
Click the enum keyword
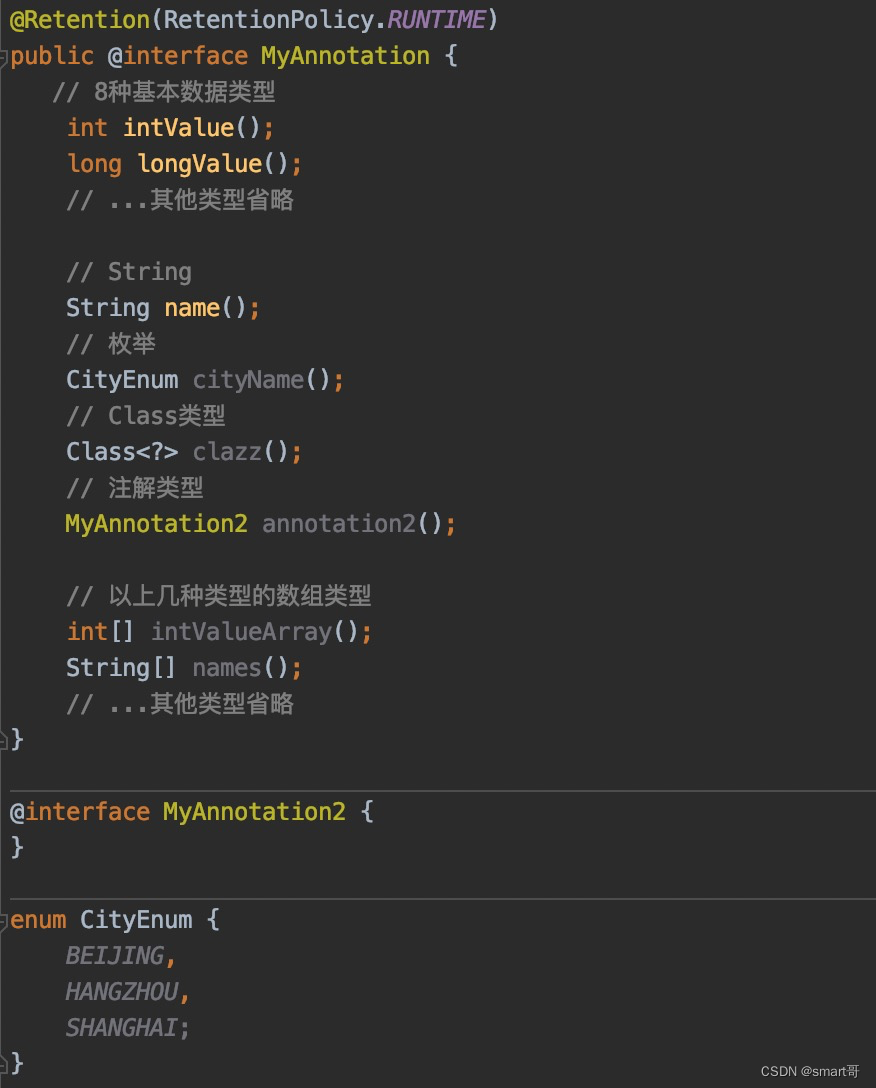38,919
